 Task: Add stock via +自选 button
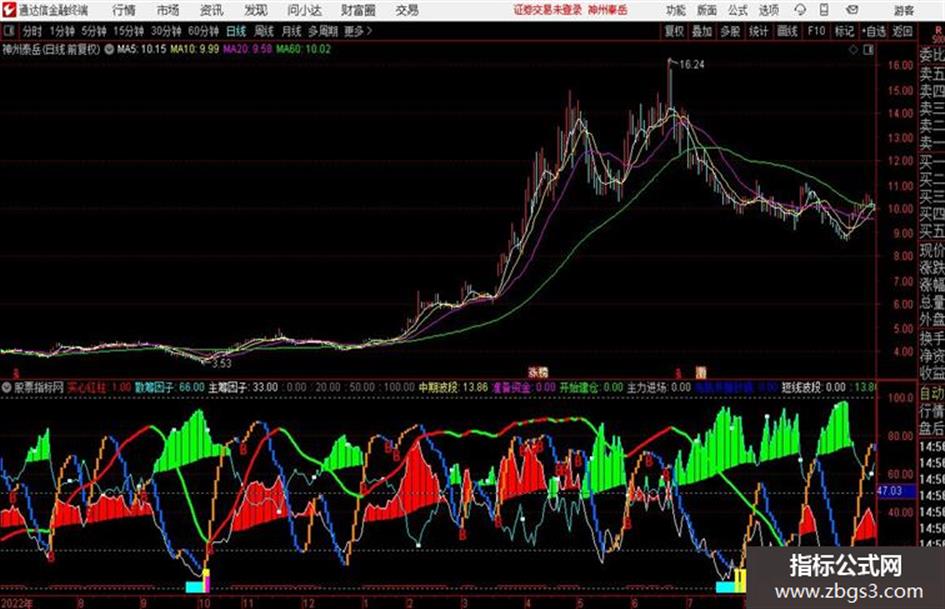point(873,31)
